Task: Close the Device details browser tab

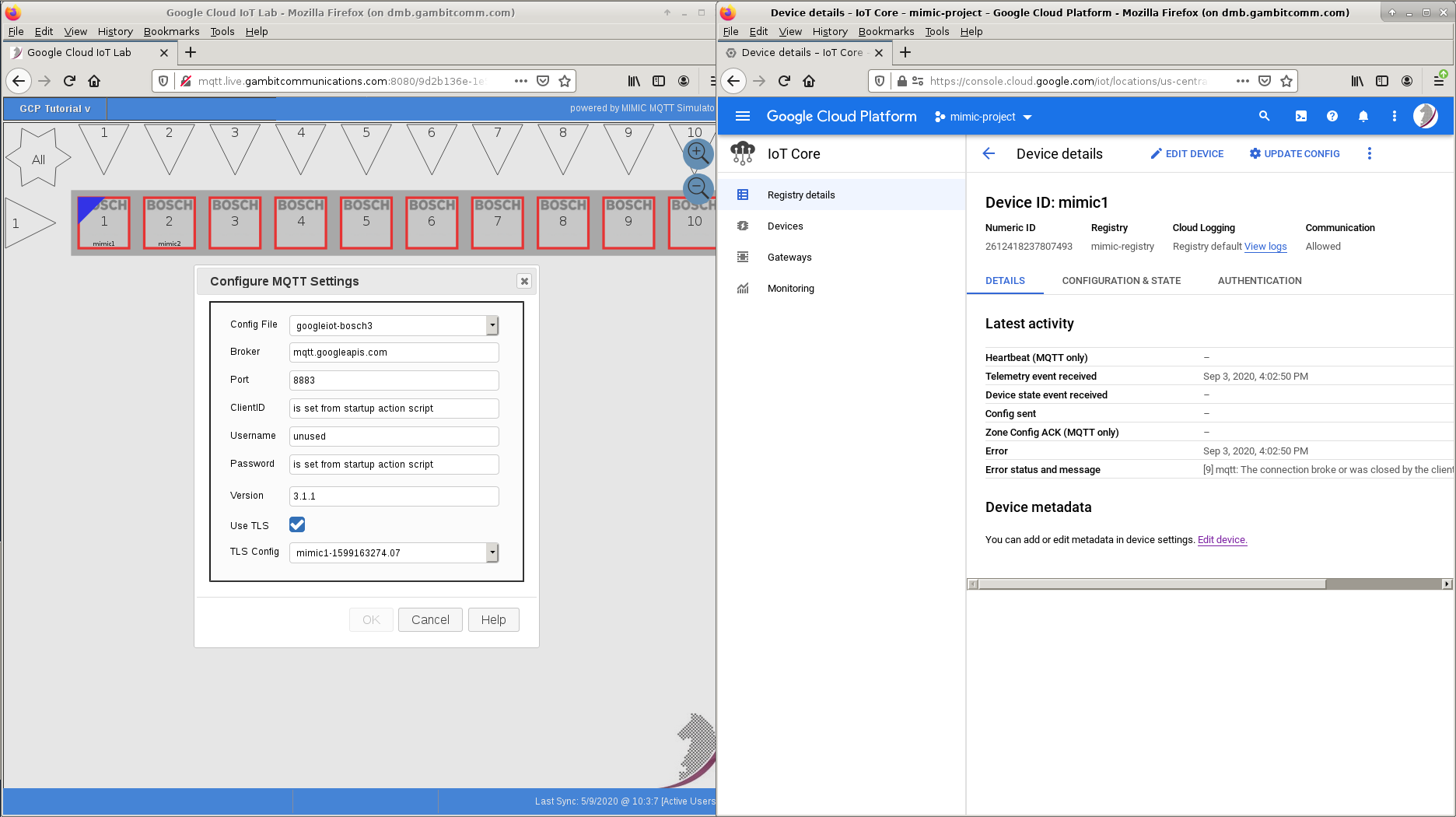Action: 878,53
